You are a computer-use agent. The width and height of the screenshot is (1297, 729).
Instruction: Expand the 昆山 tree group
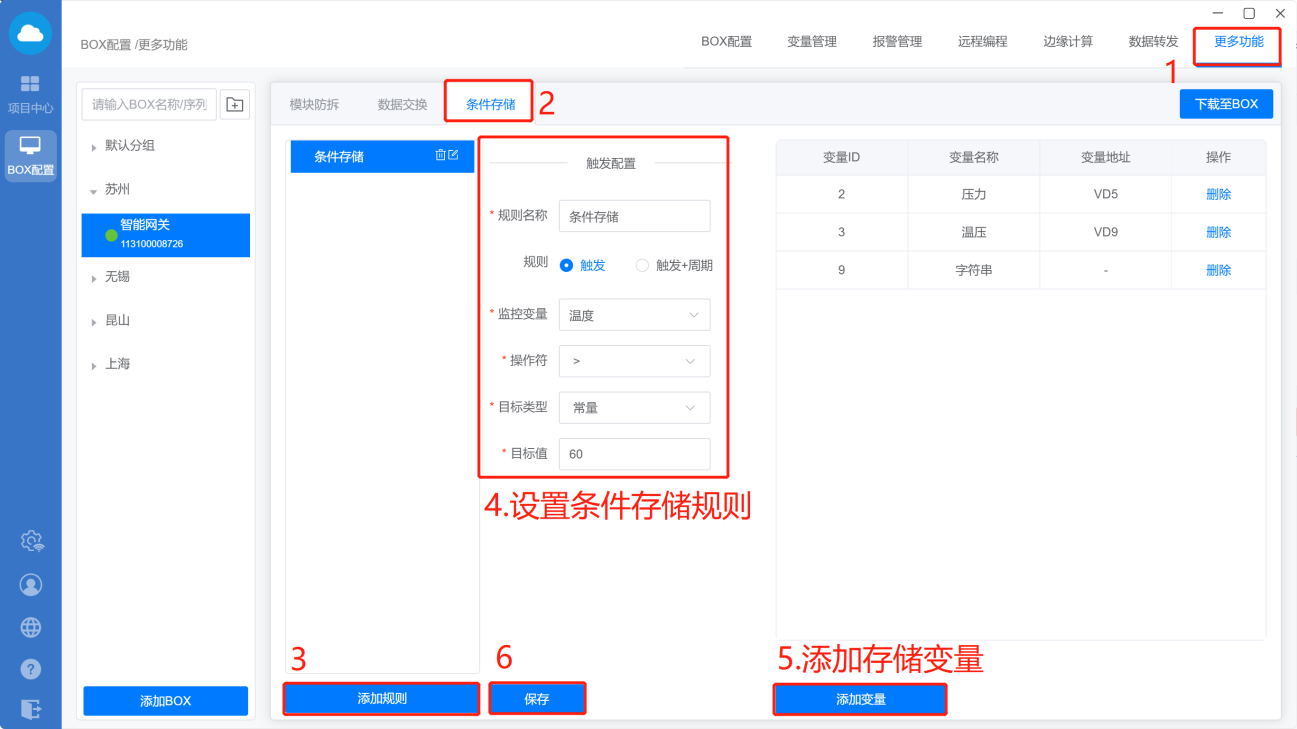[x=94, y=322]
